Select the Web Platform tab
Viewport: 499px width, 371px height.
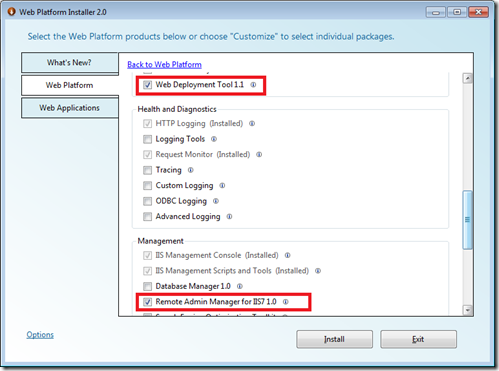coord(70,85)
